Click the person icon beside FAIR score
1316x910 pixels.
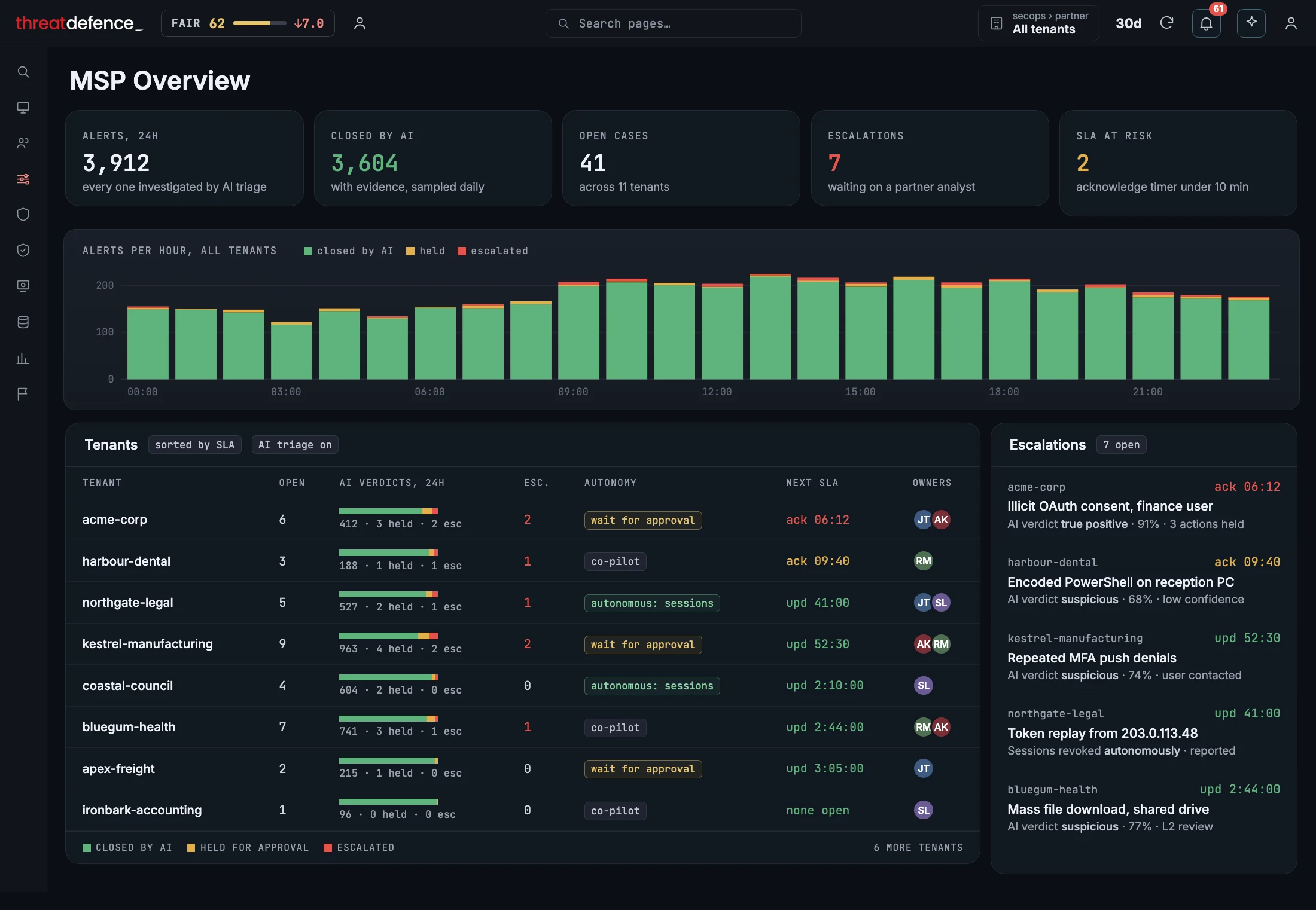(x=360, y=23)
